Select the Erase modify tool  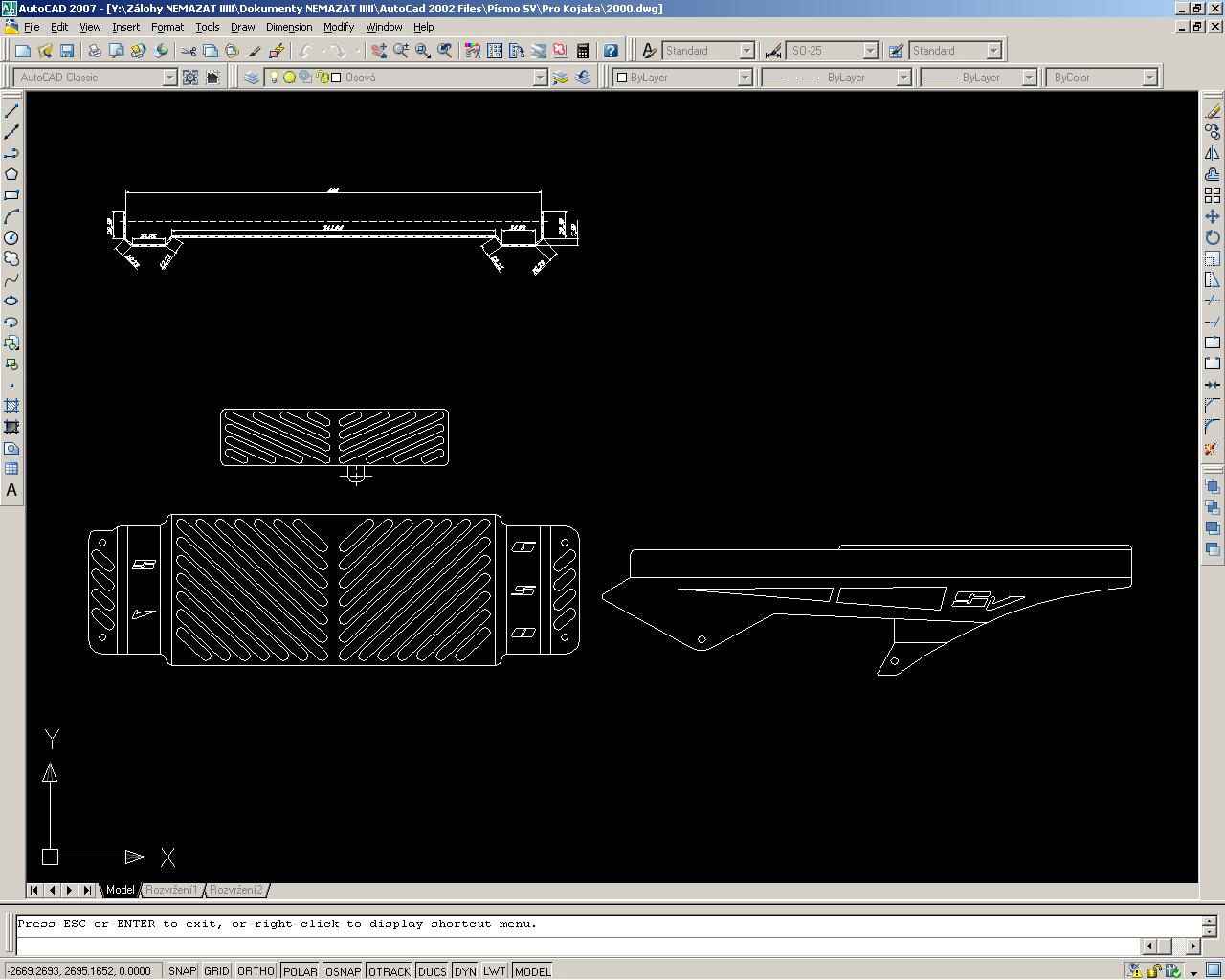[1213, 112]
